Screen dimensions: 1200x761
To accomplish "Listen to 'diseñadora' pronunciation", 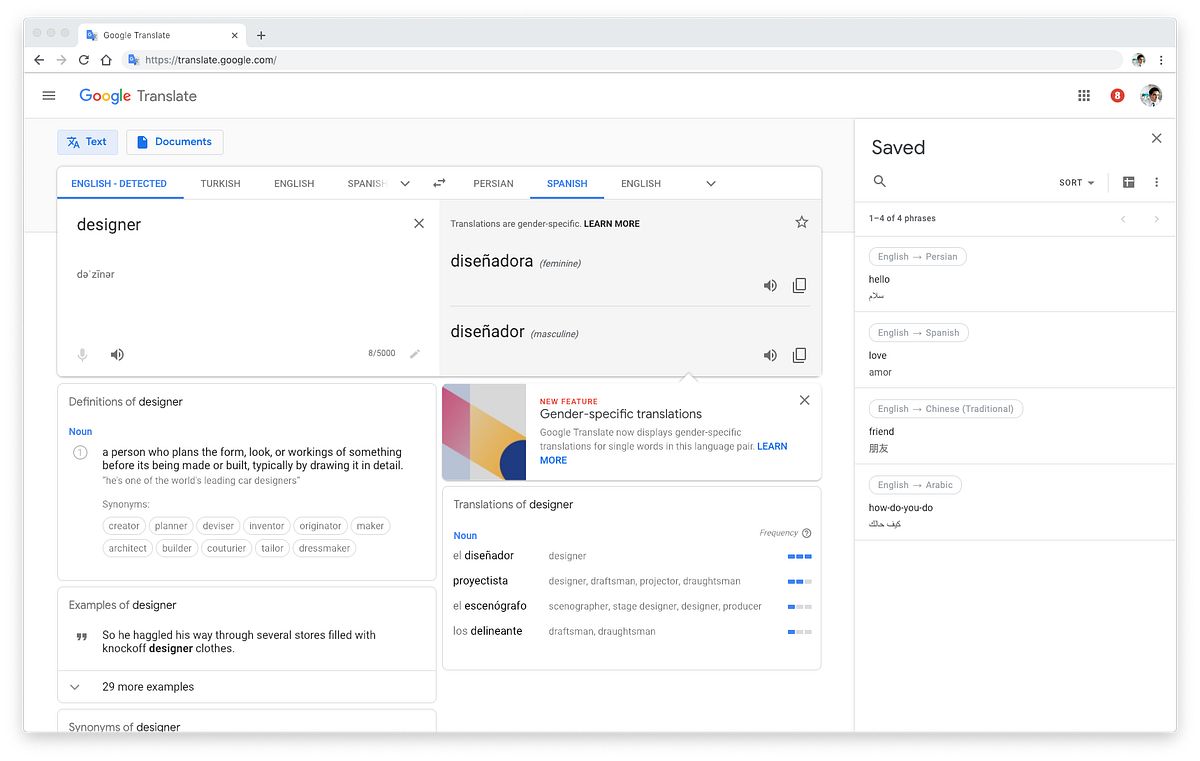I will [770, 285].
